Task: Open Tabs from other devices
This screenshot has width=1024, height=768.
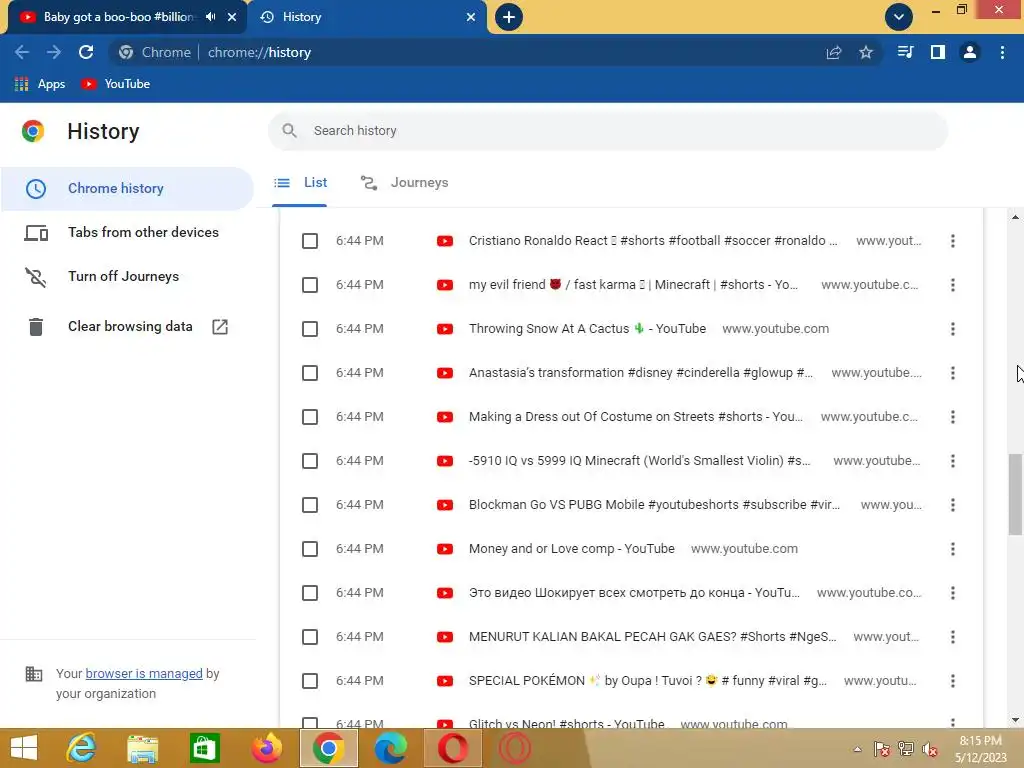Action: pos(127,232)
